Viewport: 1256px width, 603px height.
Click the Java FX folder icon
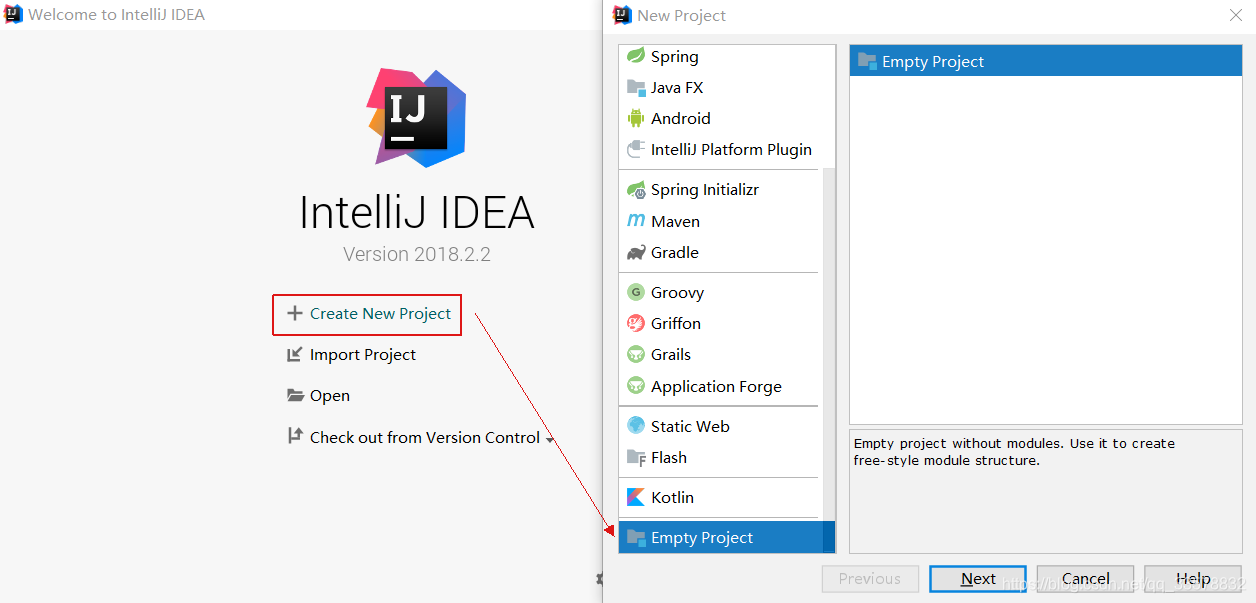point(636,87)
